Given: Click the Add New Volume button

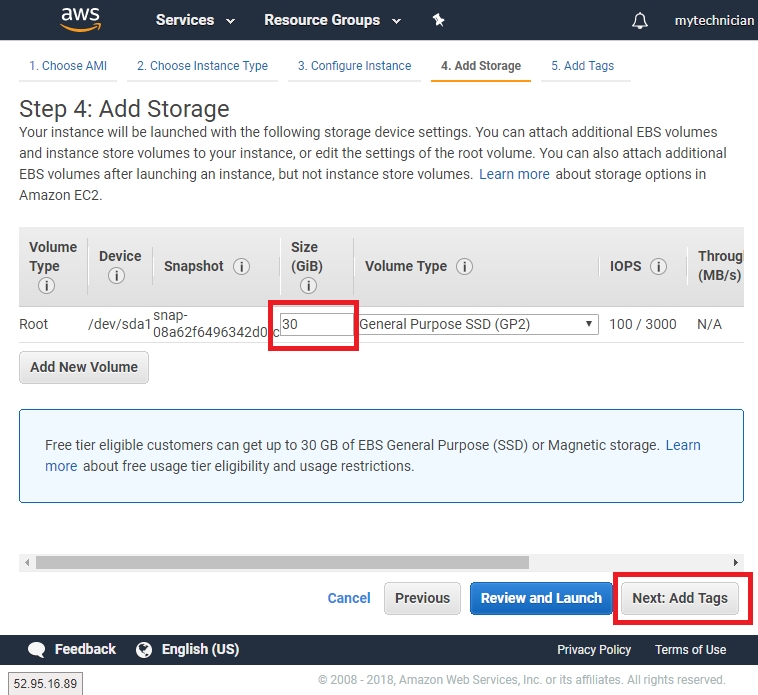Looking at the screenshot, I should coord(84,367).
